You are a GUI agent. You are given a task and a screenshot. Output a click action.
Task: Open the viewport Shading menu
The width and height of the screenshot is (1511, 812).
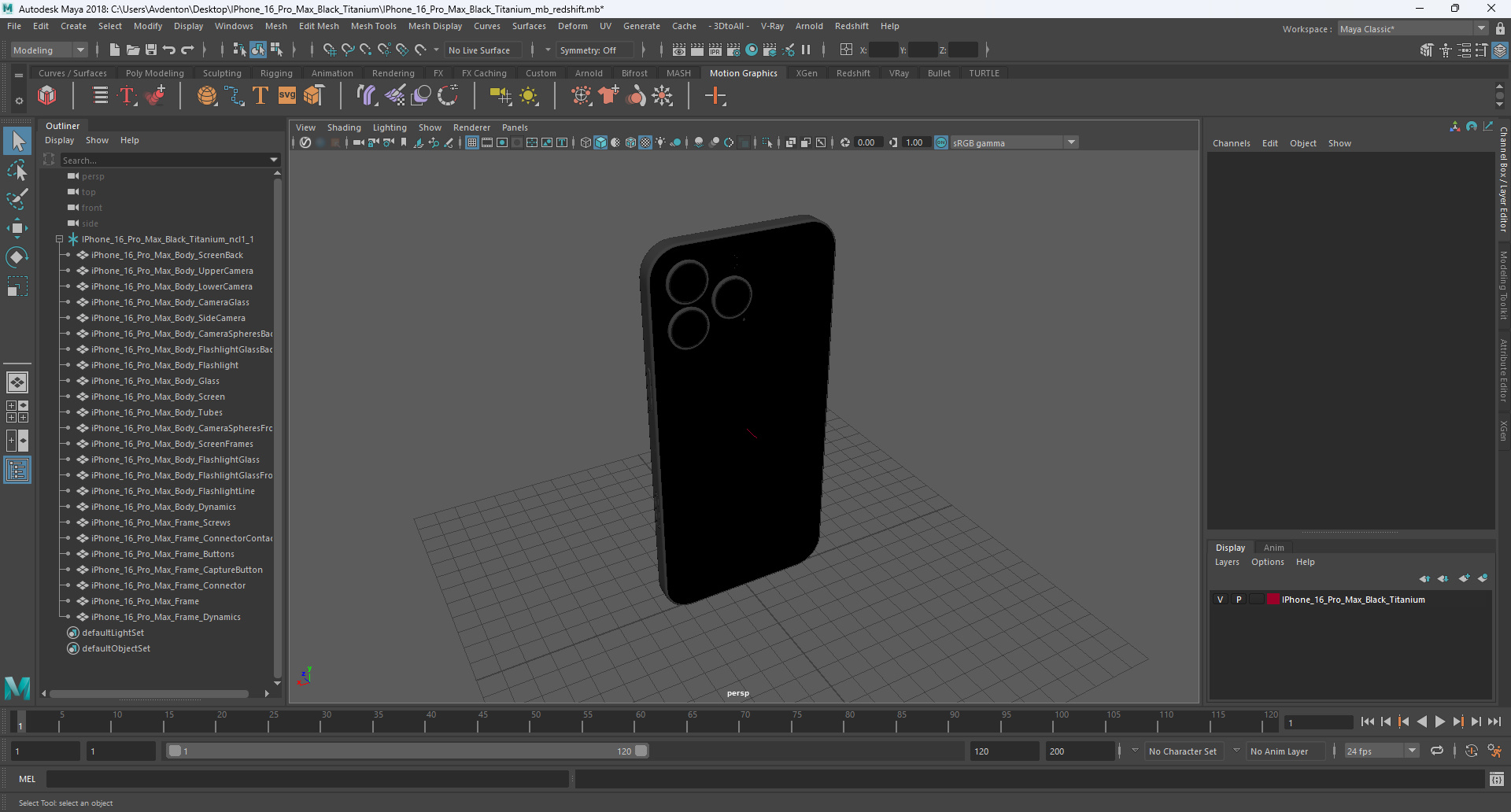coord(344,127)
